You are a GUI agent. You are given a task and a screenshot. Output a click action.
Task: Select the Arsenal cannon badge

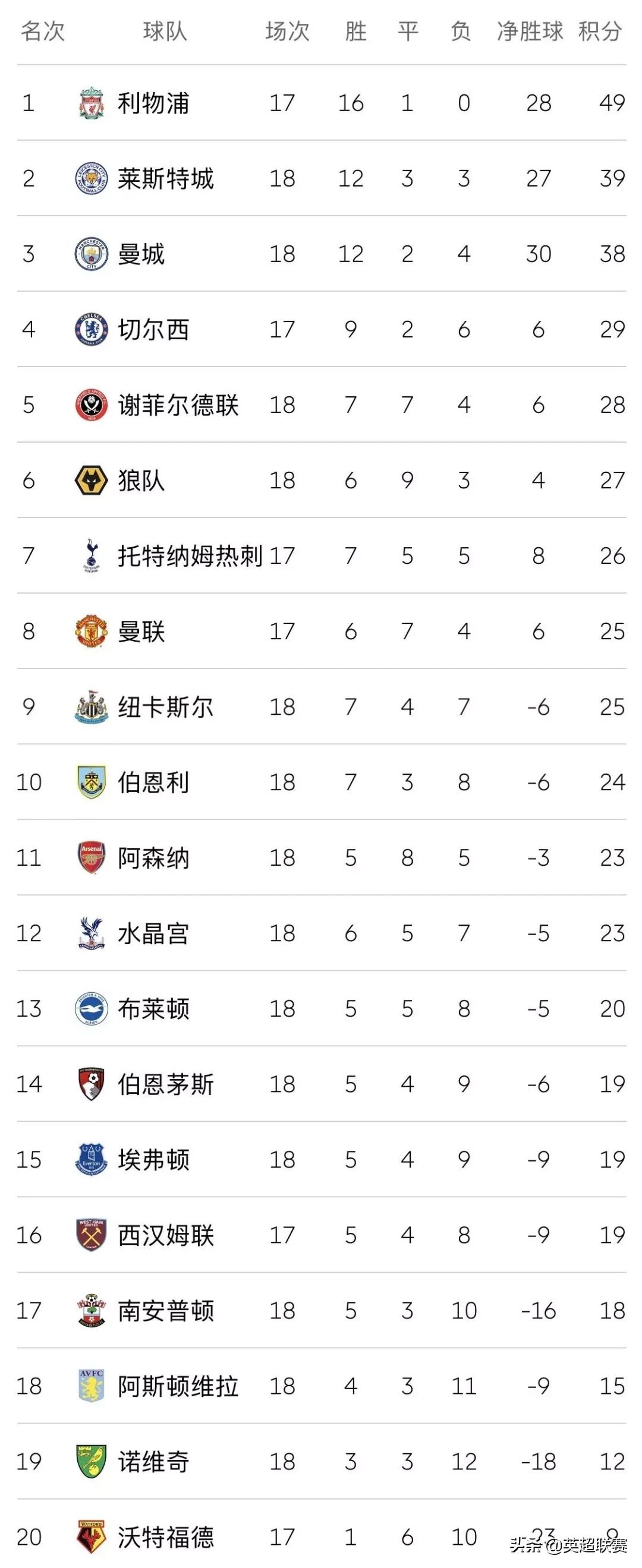pyautogui.click(x=92, y=857)
